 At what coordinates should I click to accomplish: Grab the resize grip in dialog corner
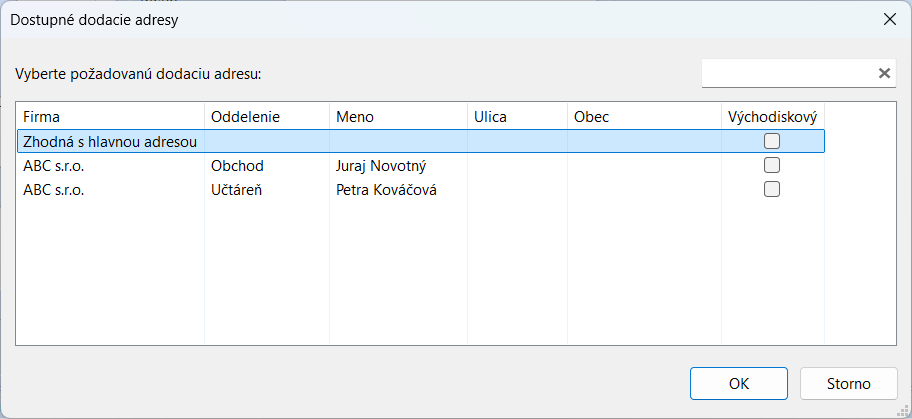[903, 410]
